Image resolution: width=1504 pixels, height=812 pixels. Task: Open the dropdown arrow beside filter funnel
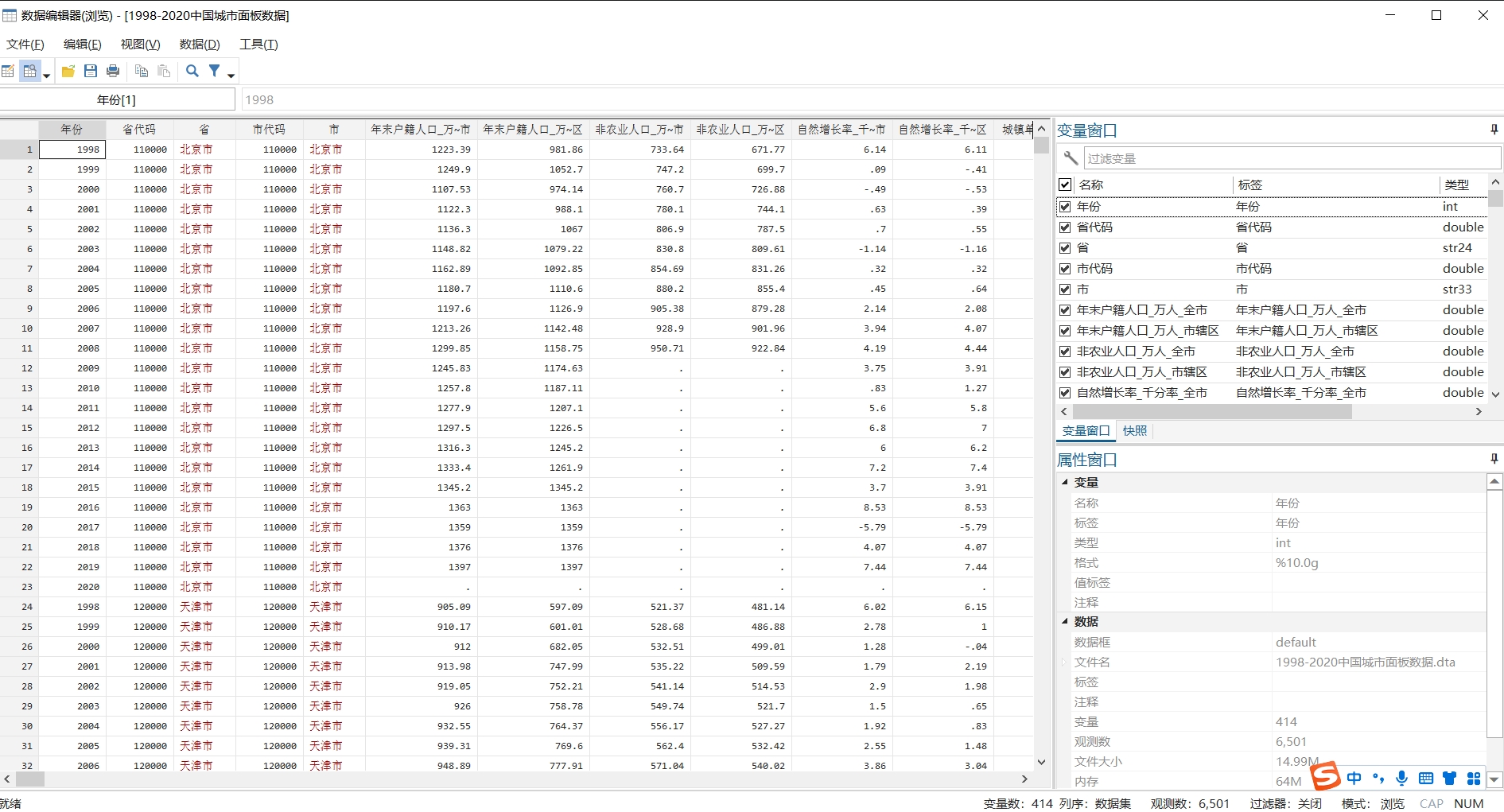231,76
